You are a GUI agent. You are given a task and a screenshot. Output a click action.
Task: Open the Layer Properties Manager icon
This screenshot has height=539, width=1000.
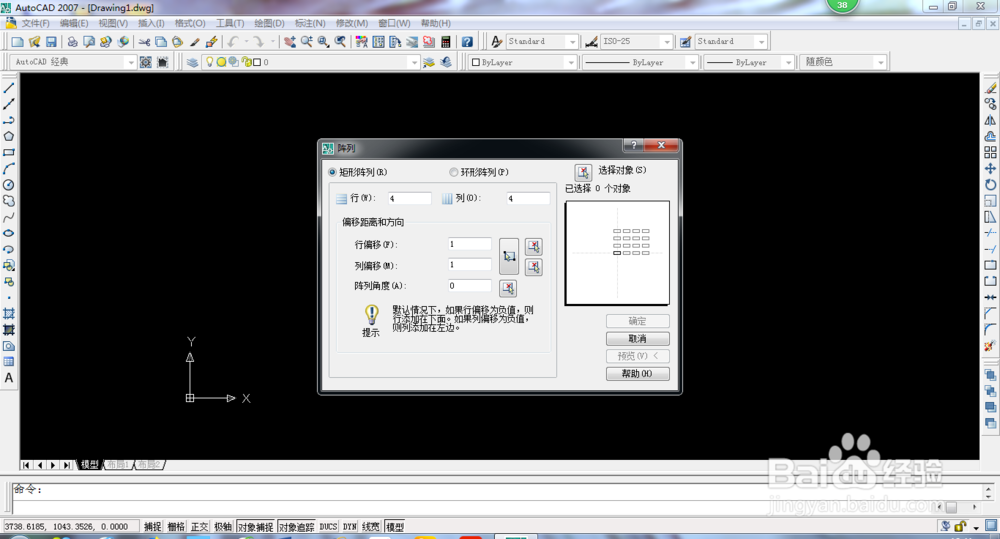click(192, 62)
